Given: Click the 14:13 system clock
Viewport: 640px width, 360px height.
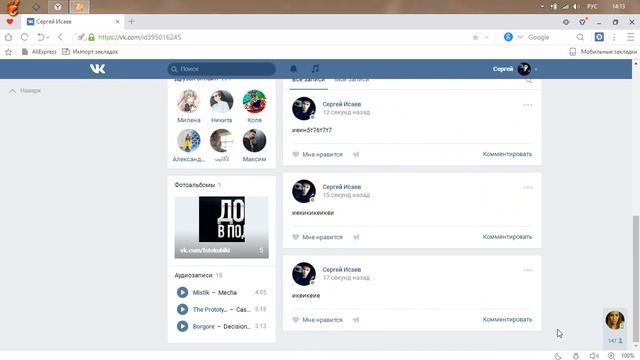Looking at the screenshot, I should coord(618,7).
